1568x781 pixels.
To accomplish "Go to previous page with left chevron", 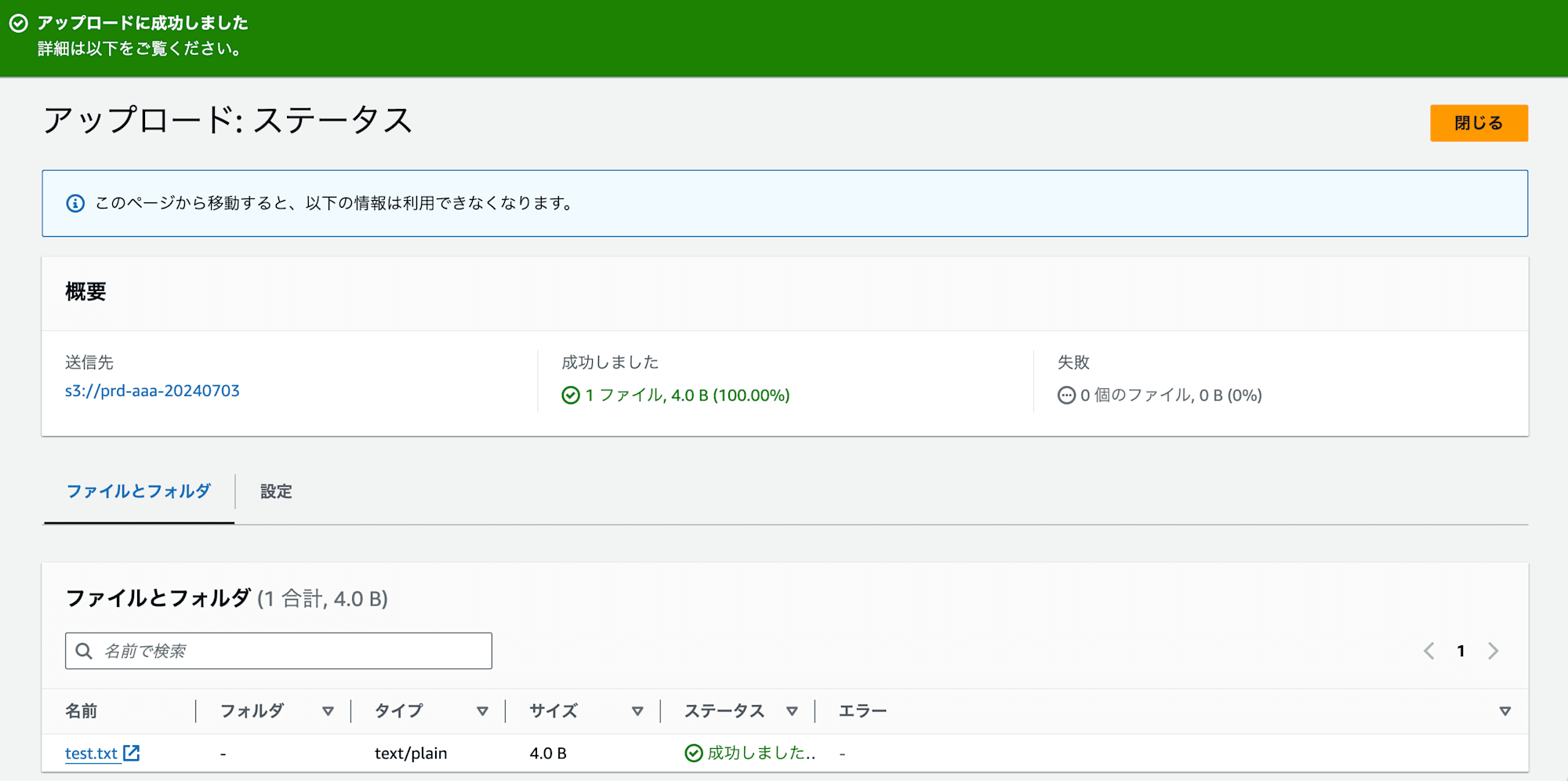I will [1429, 651].
